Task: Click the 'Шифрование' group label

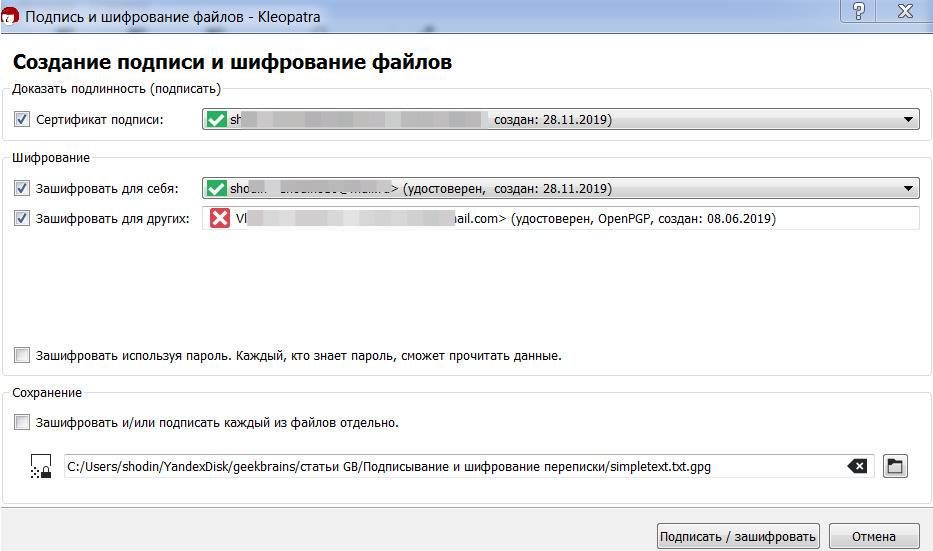Action: coord(51,158)
